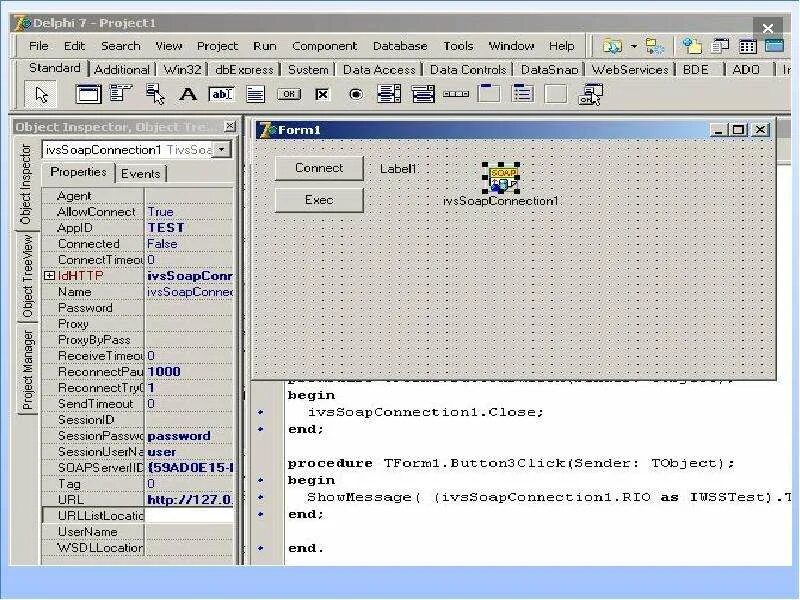The image size is (800, 600).
Task: Switch to the ADO palette tab
Action: pyautogui.click(x=746, y=69)
